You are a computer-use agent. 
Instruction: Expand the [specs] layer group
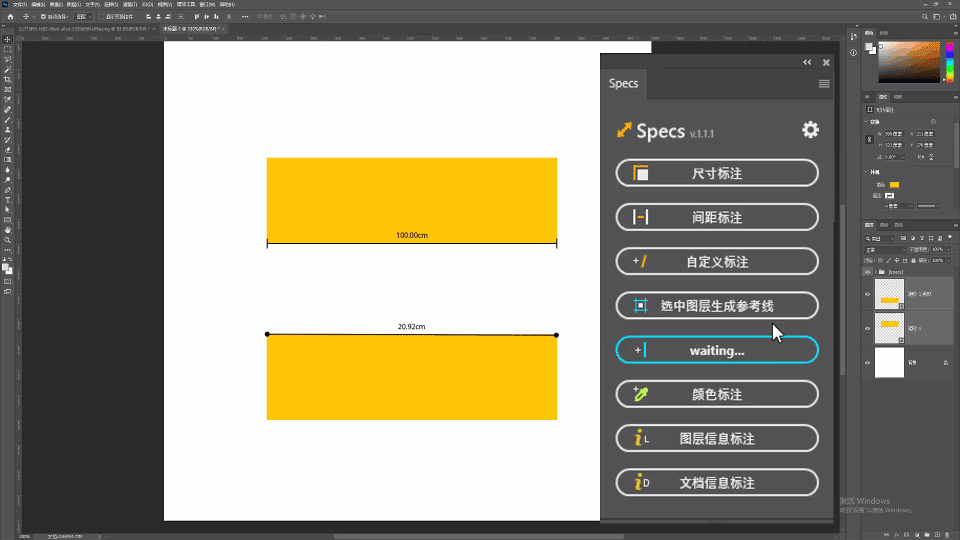coord(876,272)
